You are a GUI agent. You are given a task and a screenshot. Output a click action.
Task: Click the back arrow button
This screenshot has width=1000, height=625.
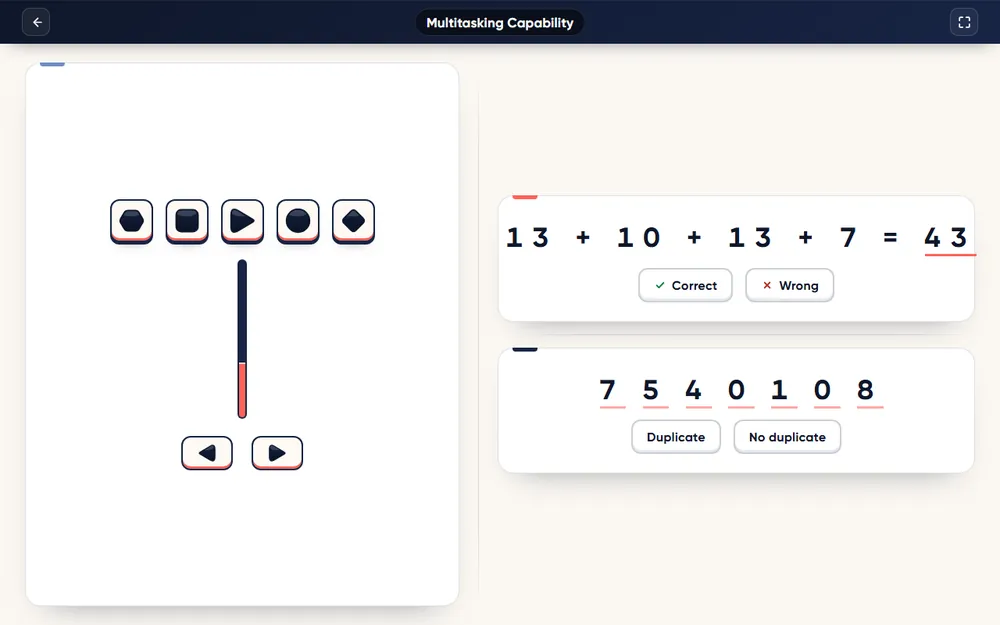pos(36,22)
